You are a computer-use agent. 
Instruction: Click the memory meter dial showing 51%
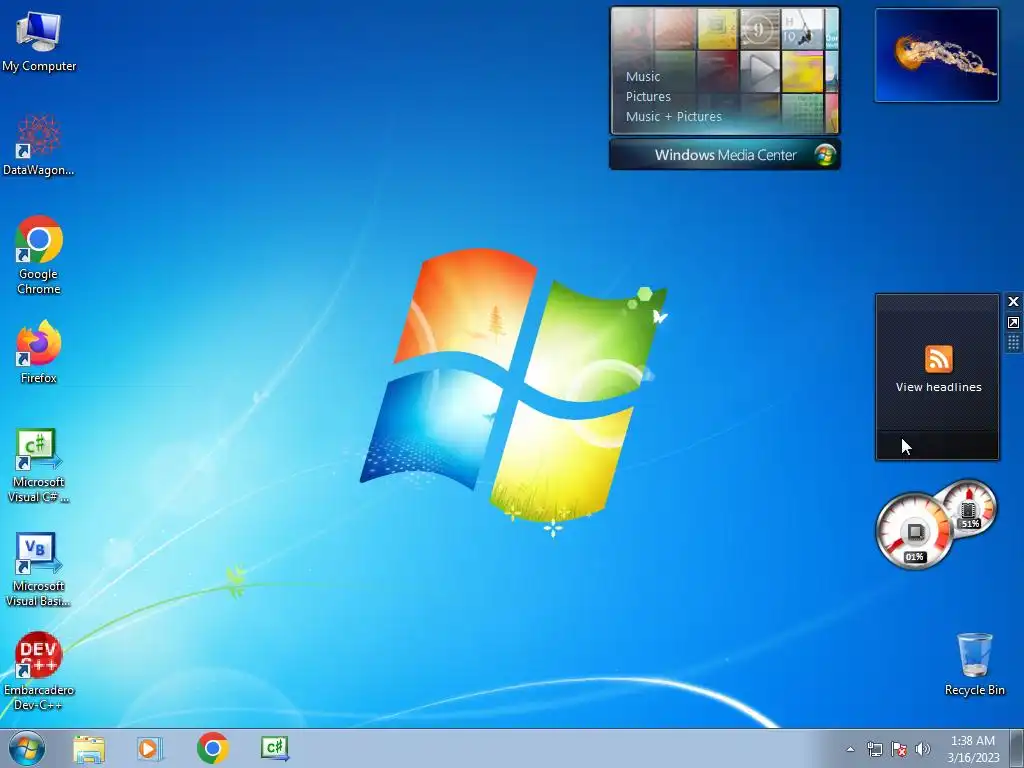[x=969, y=508]
